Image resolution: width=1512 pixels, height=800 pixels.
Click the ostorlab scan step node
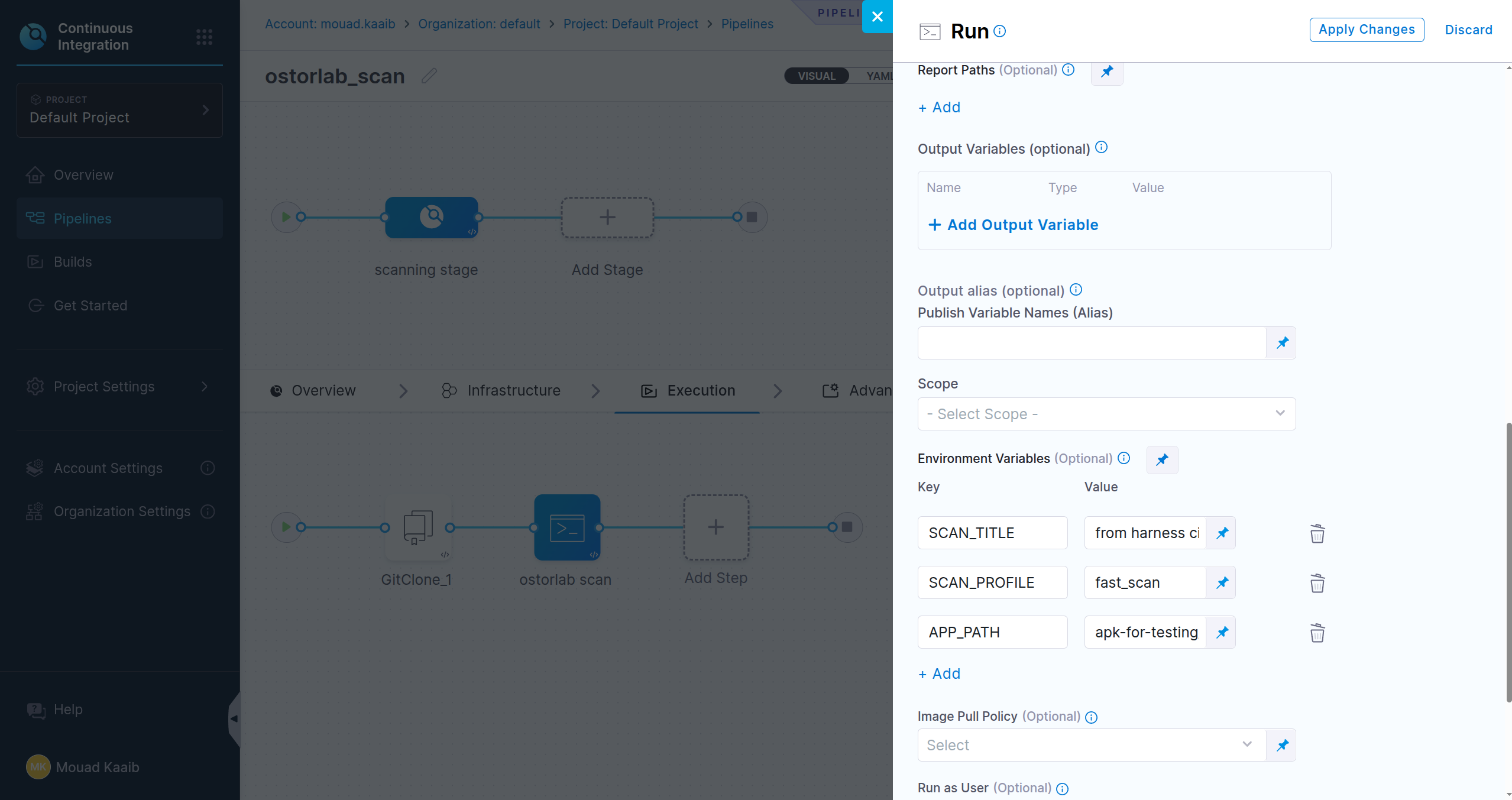[x=566, y=527]
